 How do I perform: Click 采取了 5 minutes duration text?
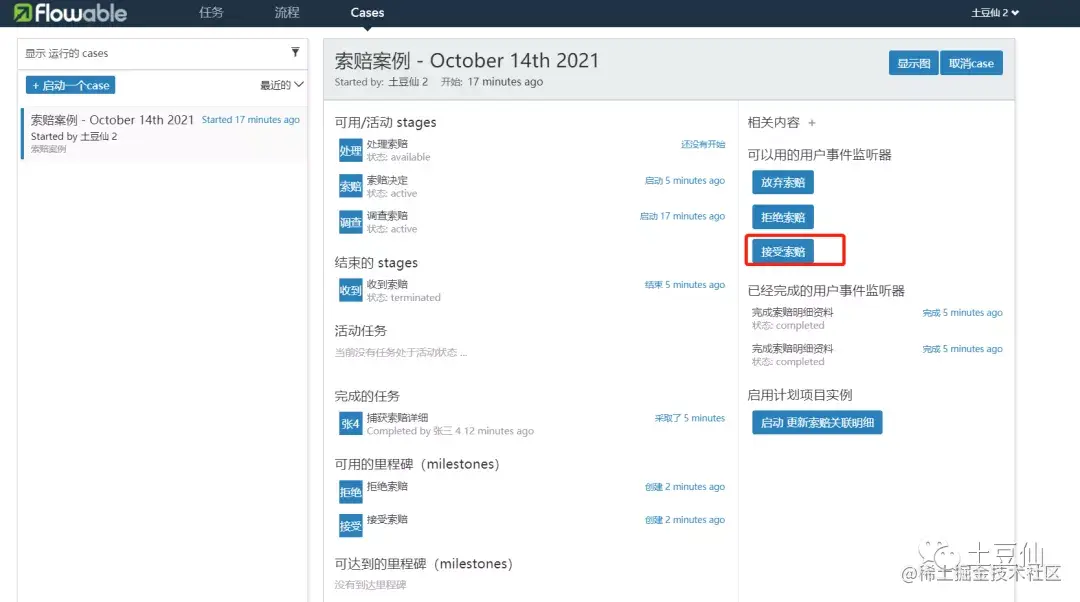tap(689, 418)
